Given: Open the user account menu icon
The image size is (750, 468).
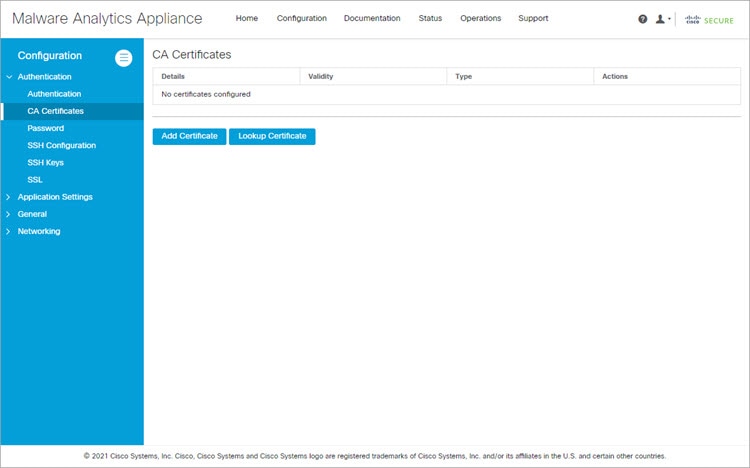Looking at the screenshot, I should pyautogui.click(x=660, y=19).
